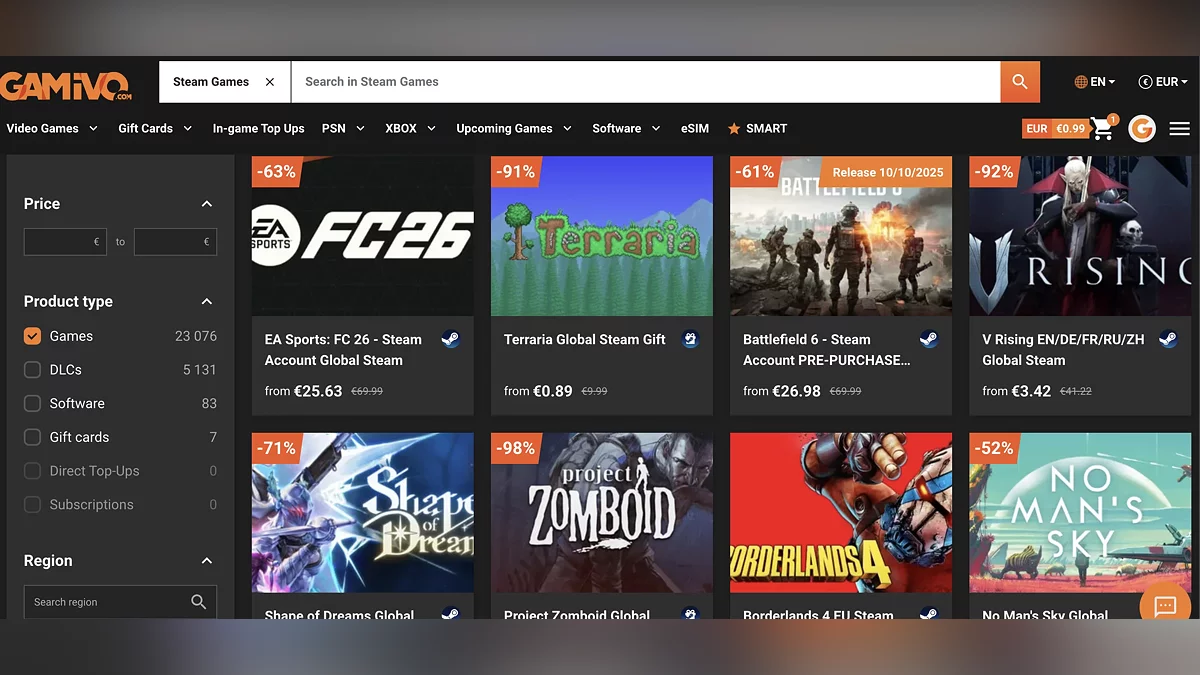The image size is (1200, 675).
Task: Open the Shape of Dreams thumbnail
Action: tap(363, 512)
